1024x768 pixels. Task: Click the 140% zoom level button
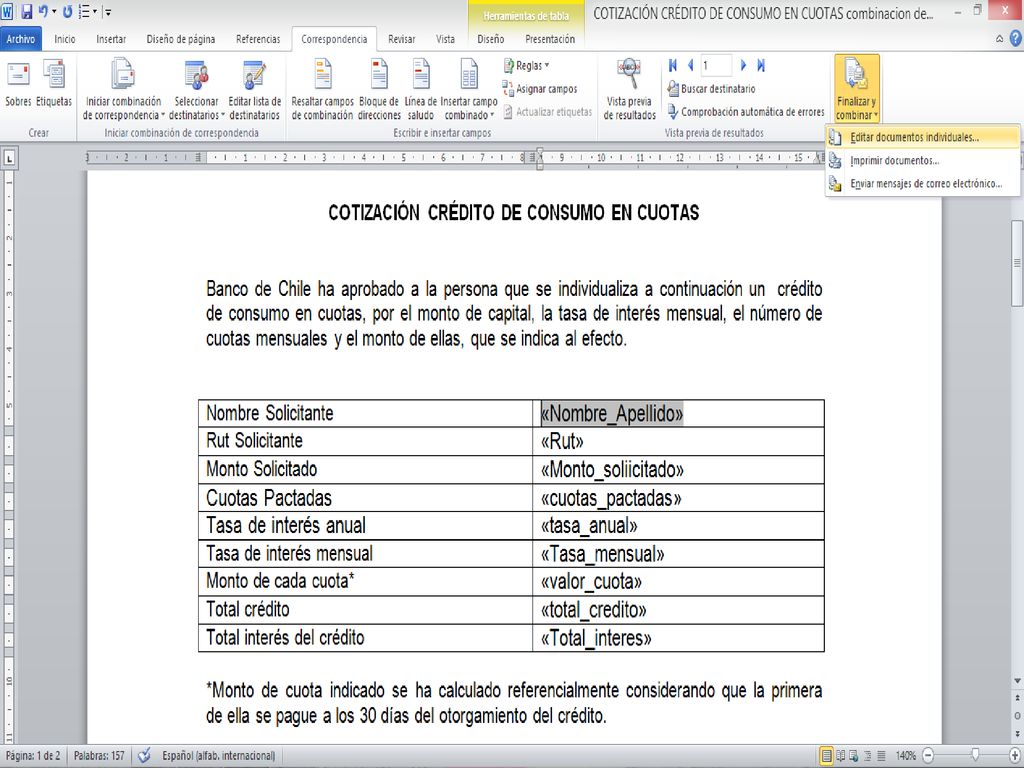coord(905,756)
